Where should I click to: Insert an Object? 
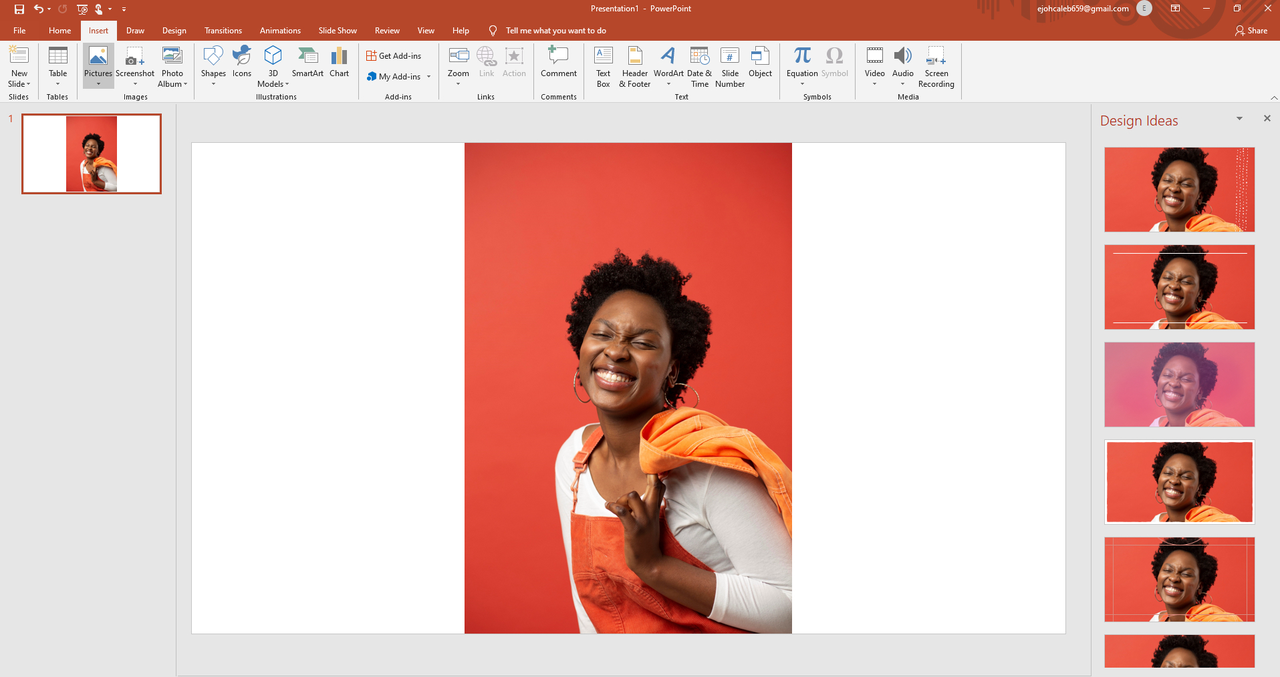click(x=760, y=62)
